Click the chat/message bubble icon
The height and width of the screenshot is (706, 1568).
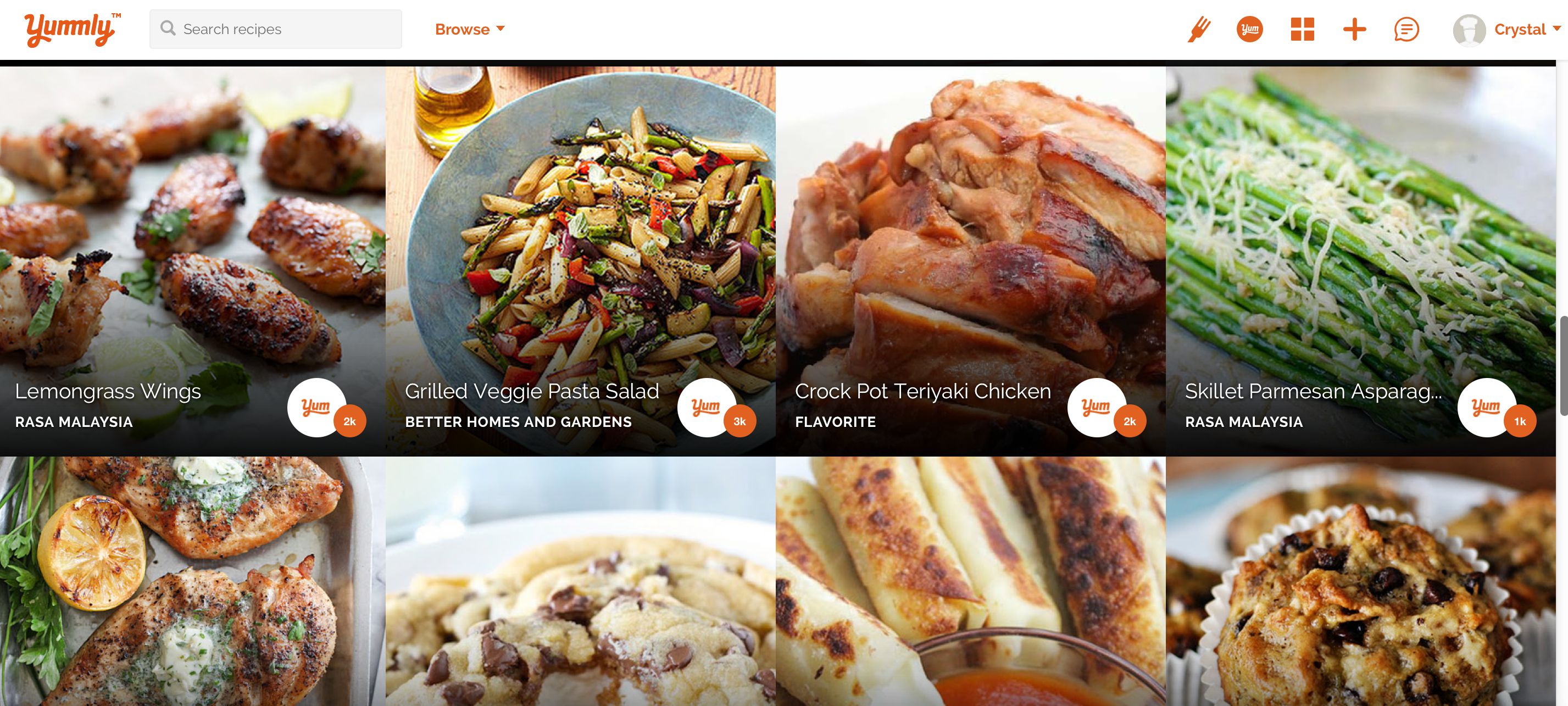[x=1407, y=28]
